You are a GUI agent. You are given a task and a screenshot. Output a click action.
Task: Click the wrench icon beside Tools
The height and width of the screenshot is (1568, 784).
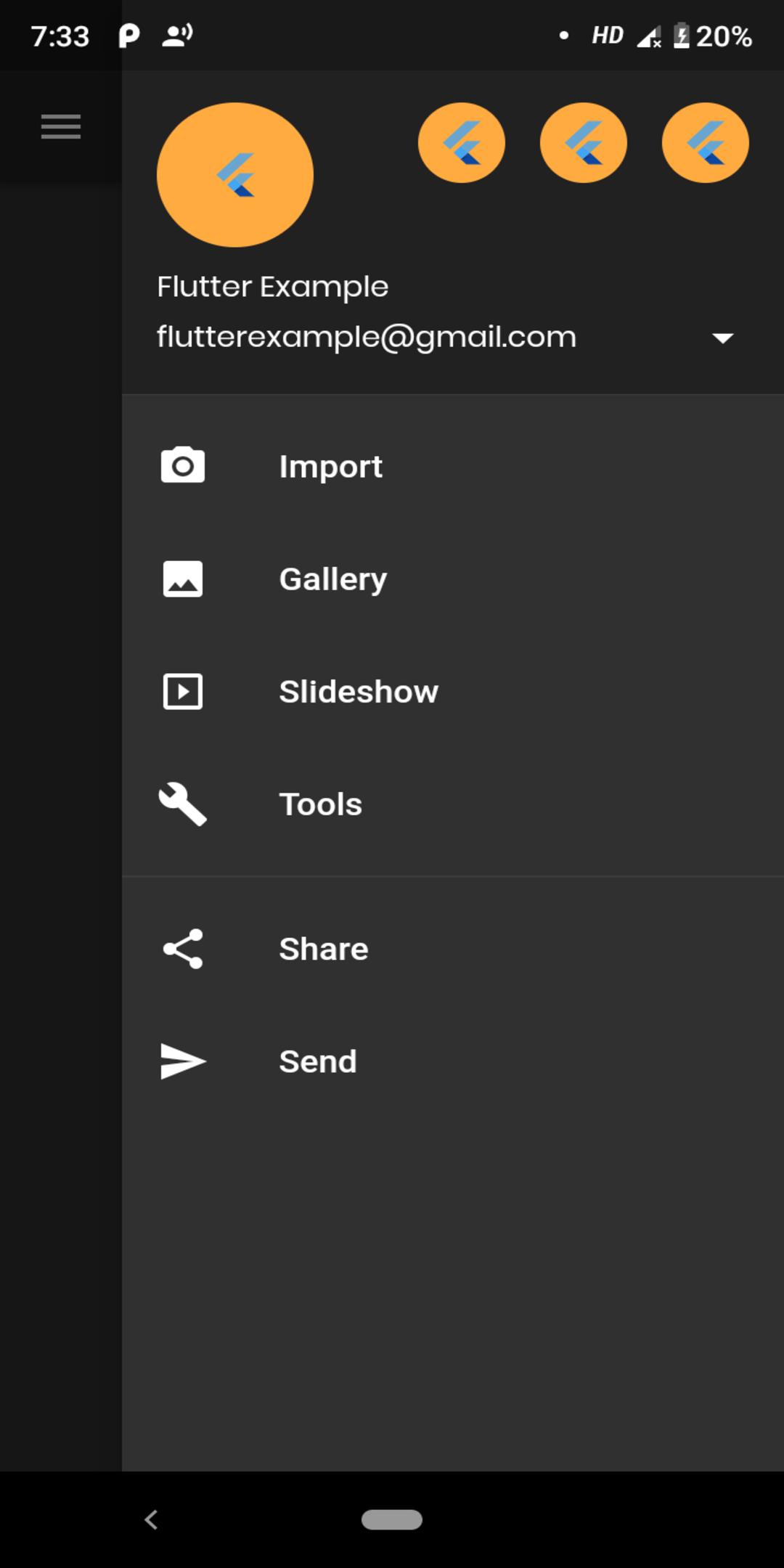[x=183, y=804]
